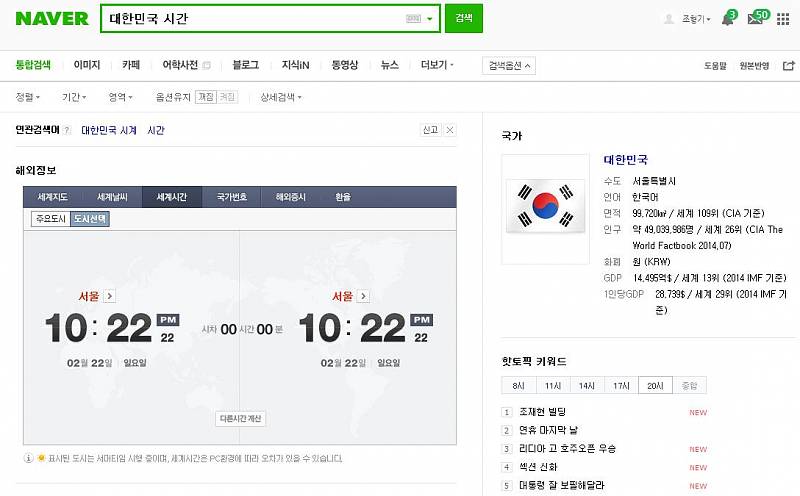
Task: Click the South Korea flag thumbnail
Action: [x=545, y=208]
